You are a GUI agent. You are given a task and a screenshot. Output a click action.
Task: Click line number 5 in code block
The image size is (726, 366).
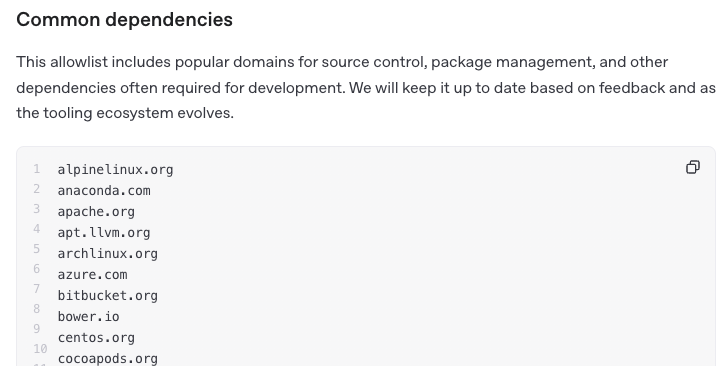pos(37,249)
